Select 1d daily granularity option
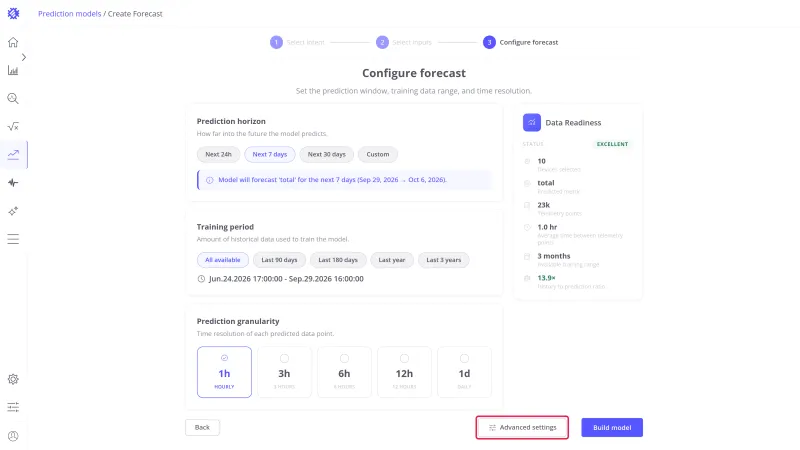800x450 pixels. coord(464,372)
